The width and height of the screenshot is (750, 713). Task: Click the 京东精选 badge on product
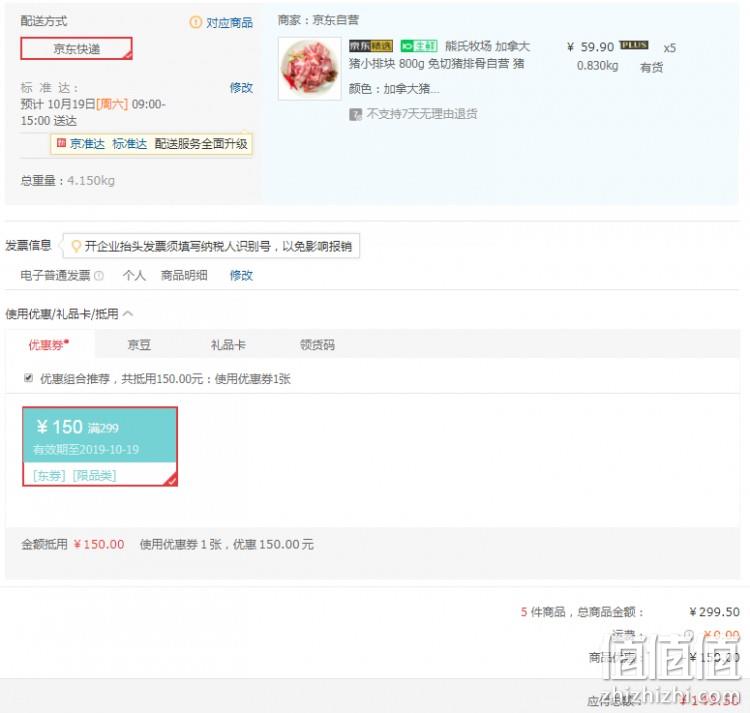point(371,46)
